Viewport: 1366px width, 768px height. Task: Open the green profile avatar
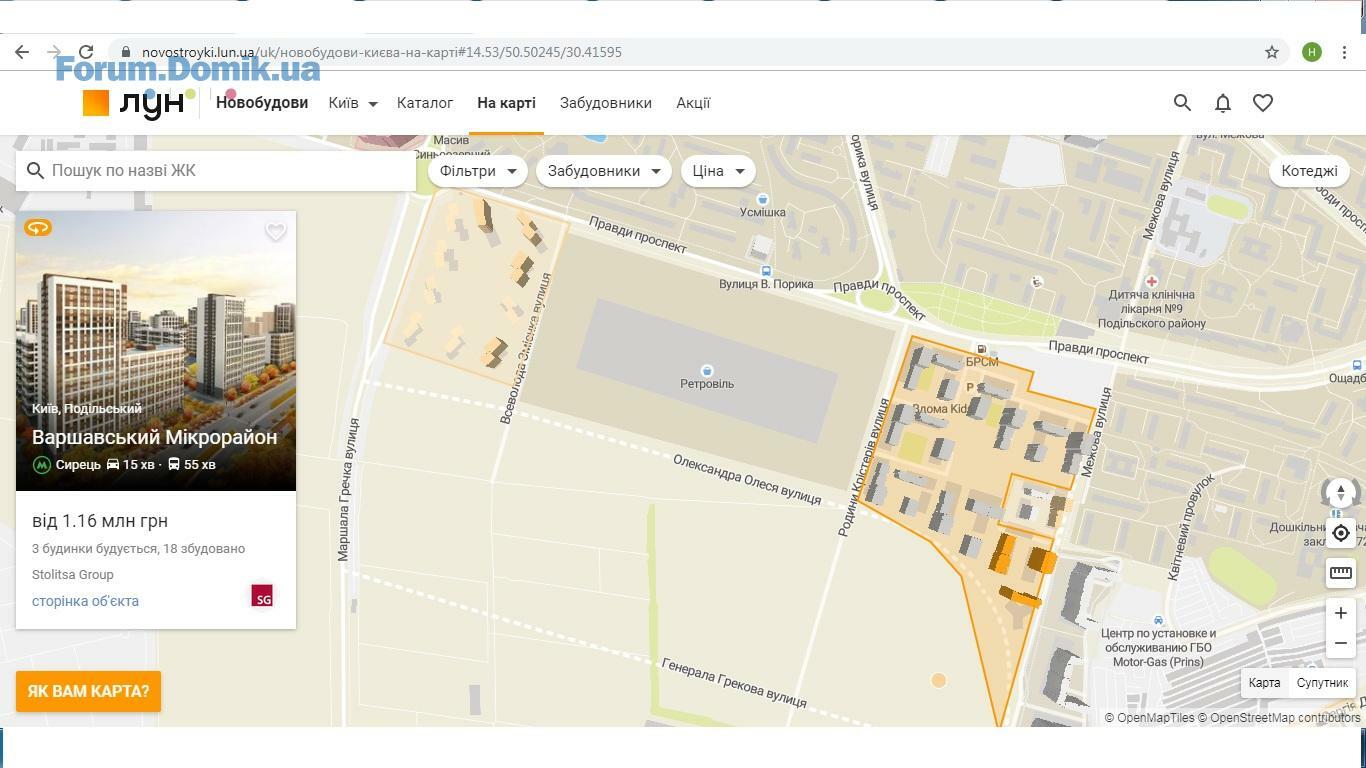coord(1312,52)
